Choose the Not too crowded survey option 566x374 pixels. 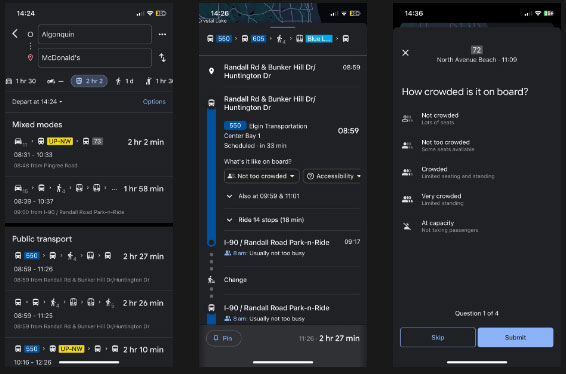tap(476, 145)
